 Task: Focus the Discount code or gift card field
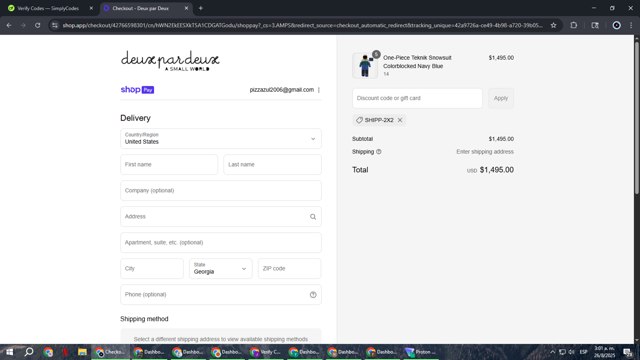click(x=417, y=98)
